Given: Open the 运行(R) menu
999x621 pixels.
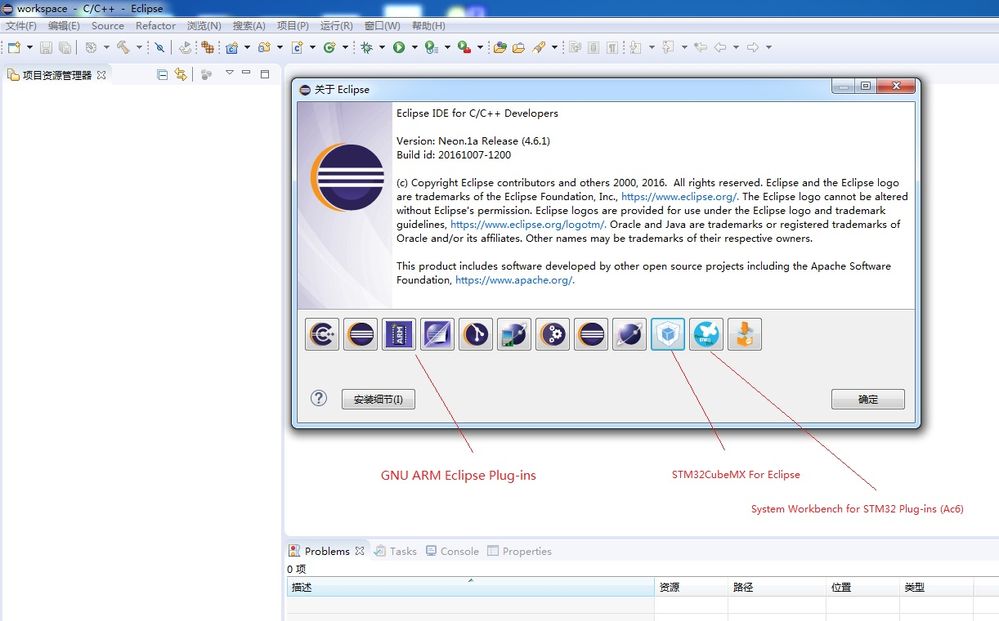Looking at the screenshot, I should pyautogui.click(x=336, y=26).
